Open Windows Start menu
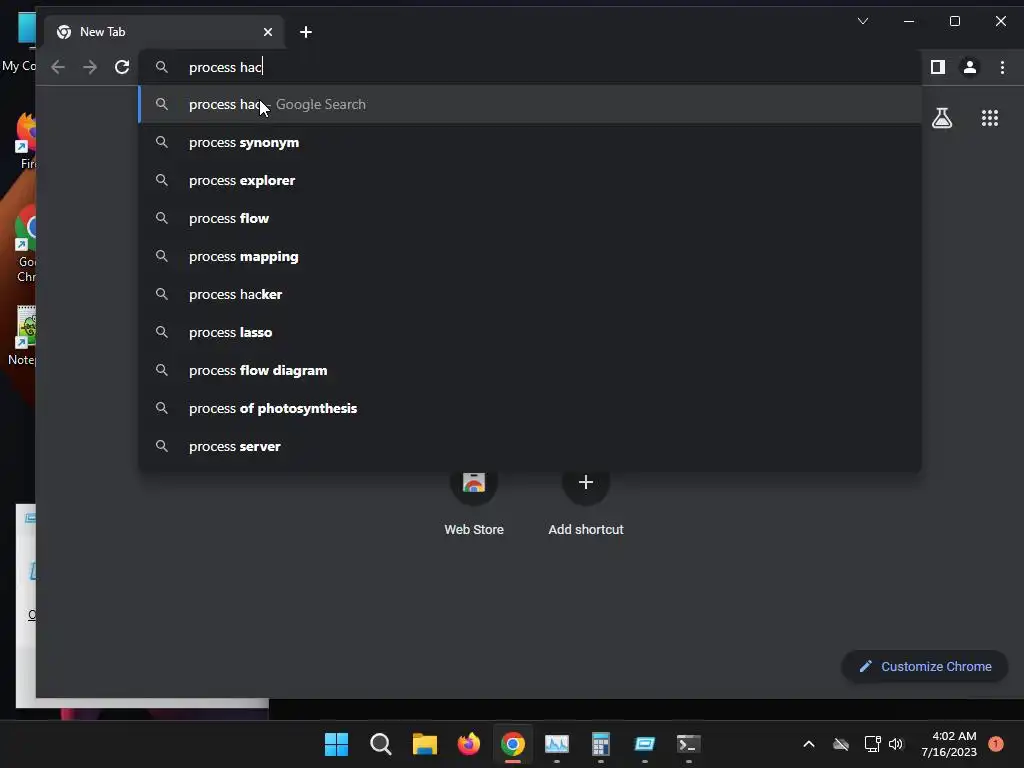The width and height of the screenshot is (1024, 768). pyautogui.click(x=337, y=744)
